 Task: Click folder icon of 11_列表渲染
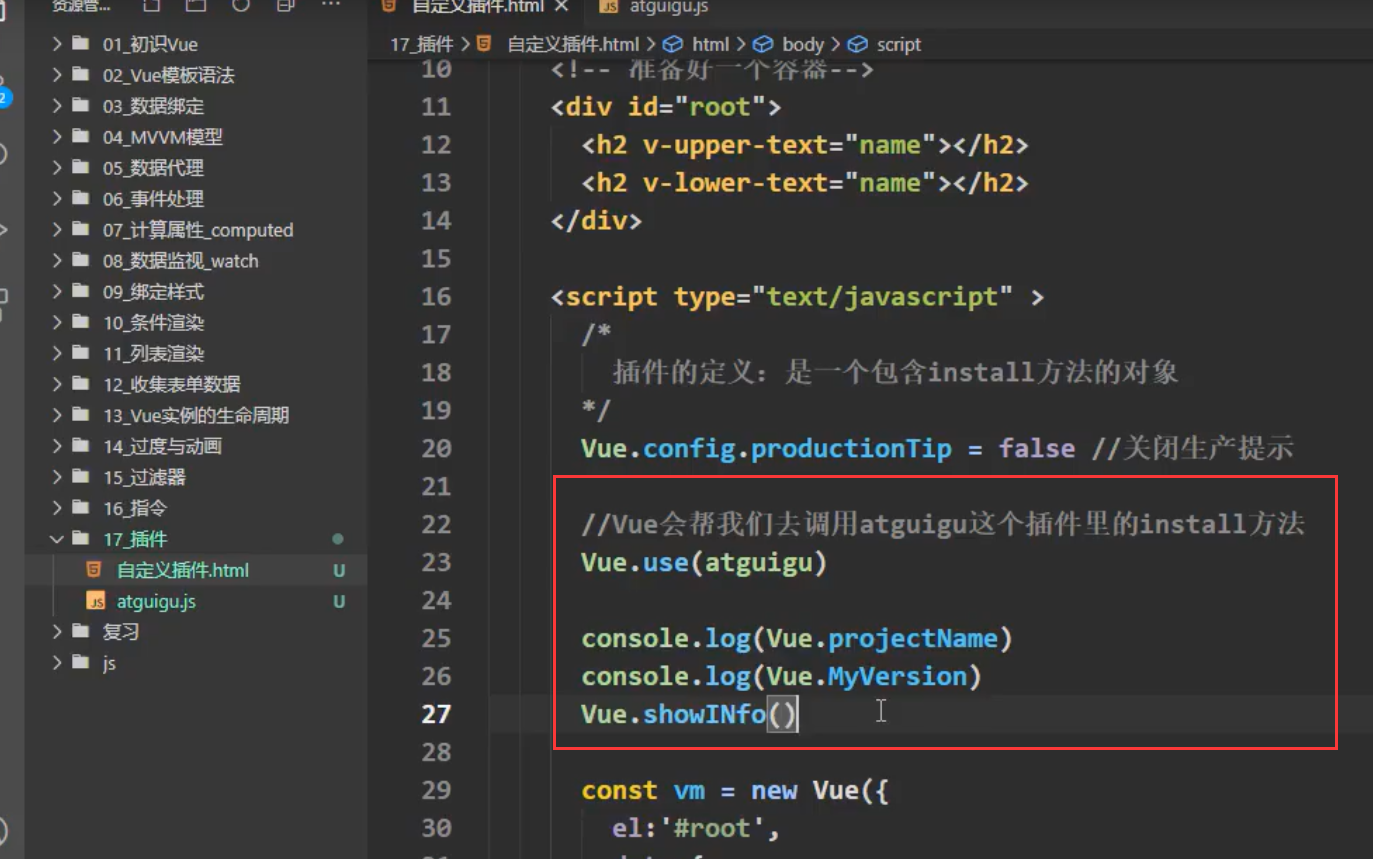(82, 354)
